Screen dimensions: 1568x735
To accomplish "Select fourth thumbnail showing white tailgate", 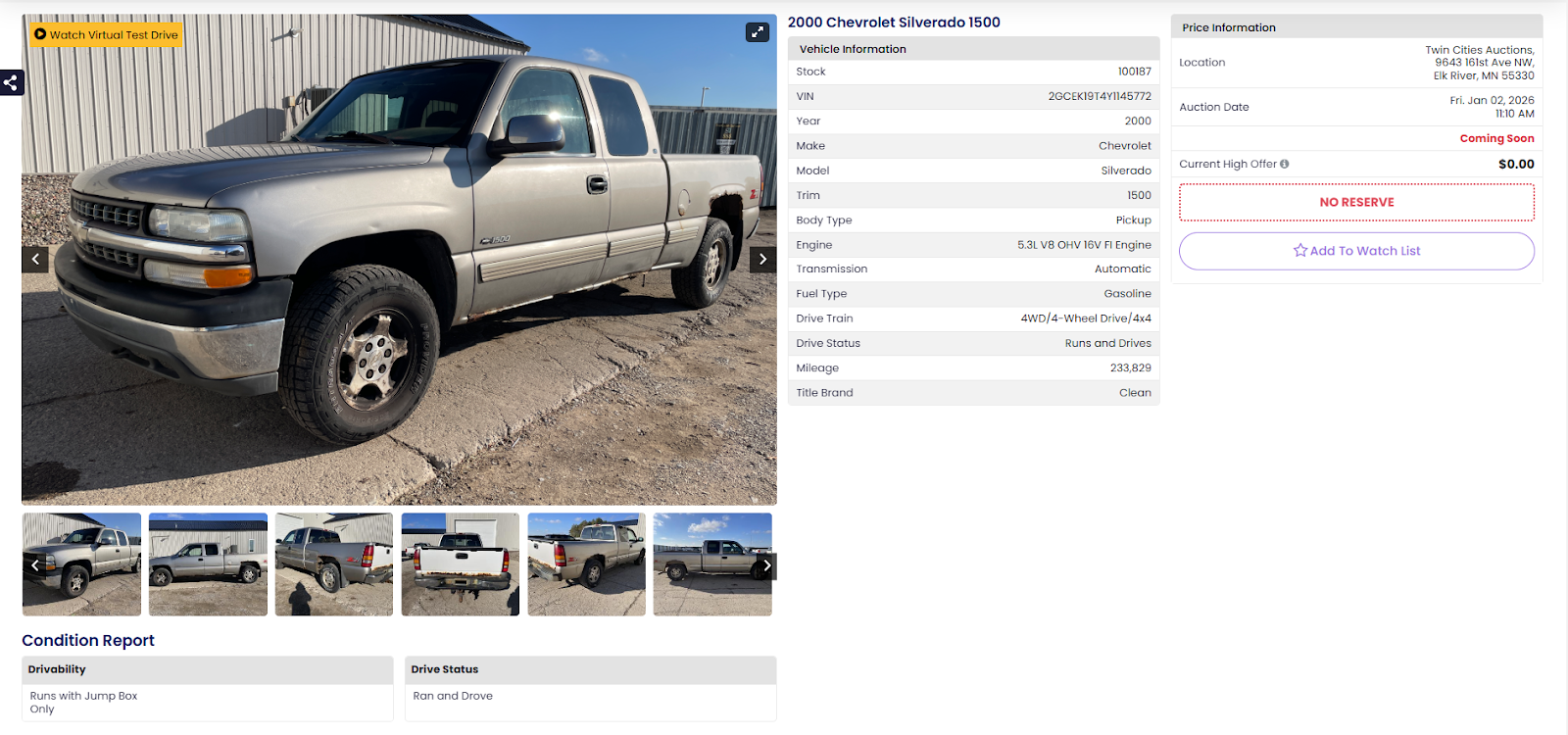I will tap(461, 564).
